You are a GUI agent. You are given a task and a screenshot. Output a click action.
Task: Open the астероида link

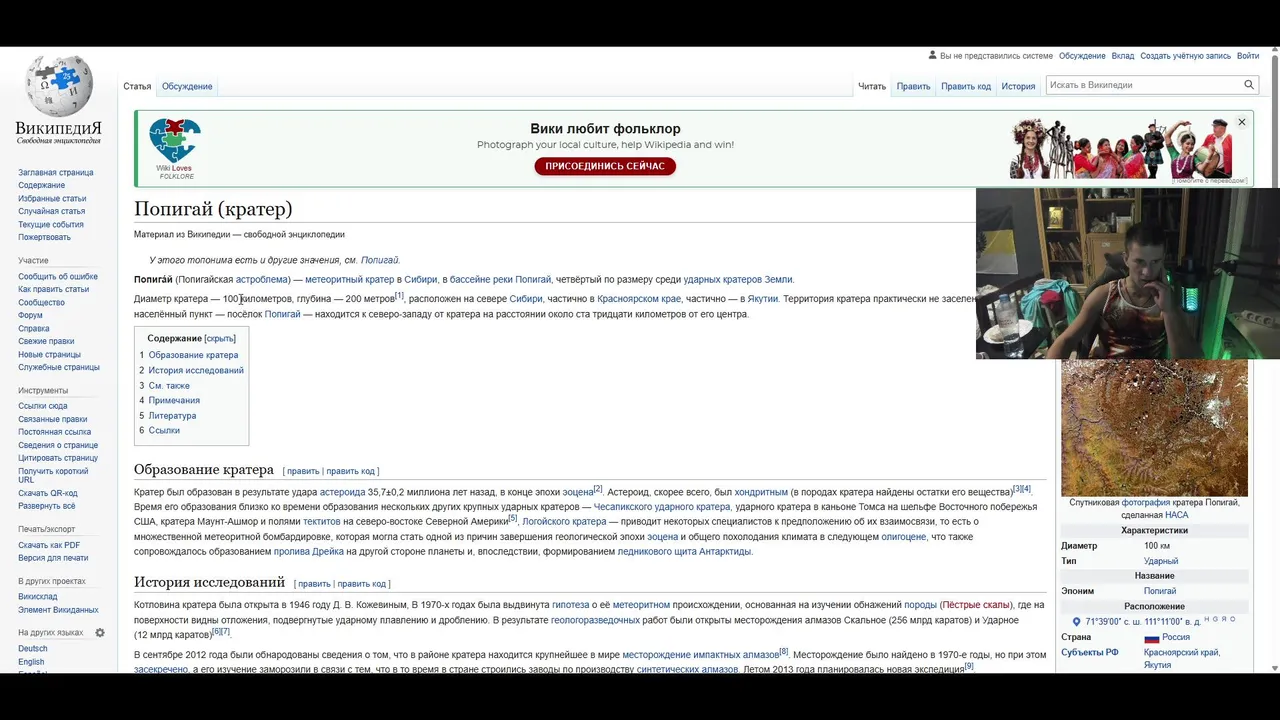point(342,492)
